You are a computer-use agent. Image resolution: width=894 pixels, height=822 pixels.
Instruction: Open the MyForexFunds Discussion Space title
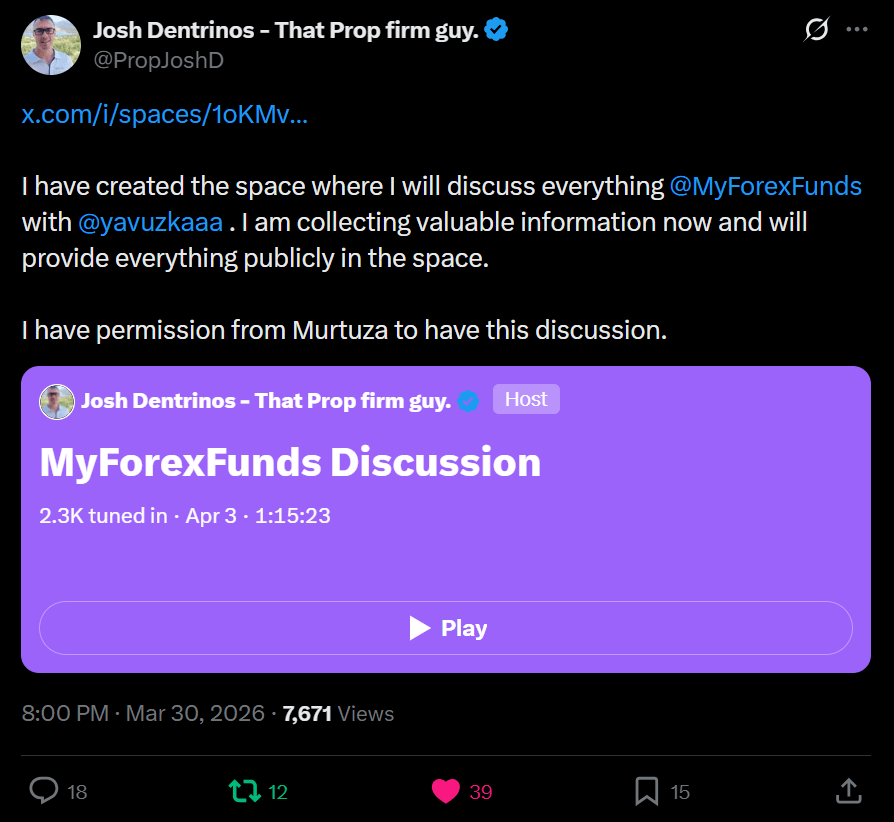290,462
